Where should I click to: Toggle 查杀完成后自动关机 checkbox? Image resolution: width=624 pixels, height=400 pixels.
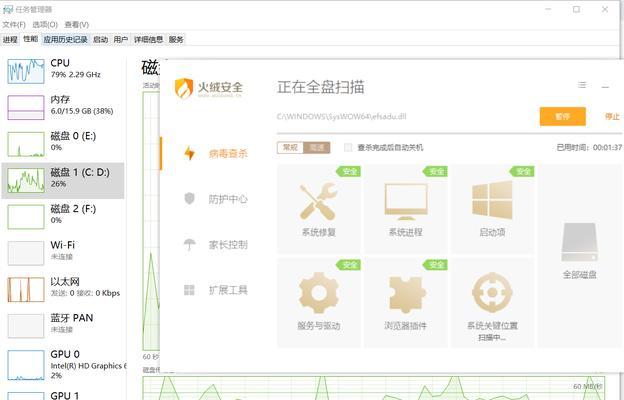348,148
